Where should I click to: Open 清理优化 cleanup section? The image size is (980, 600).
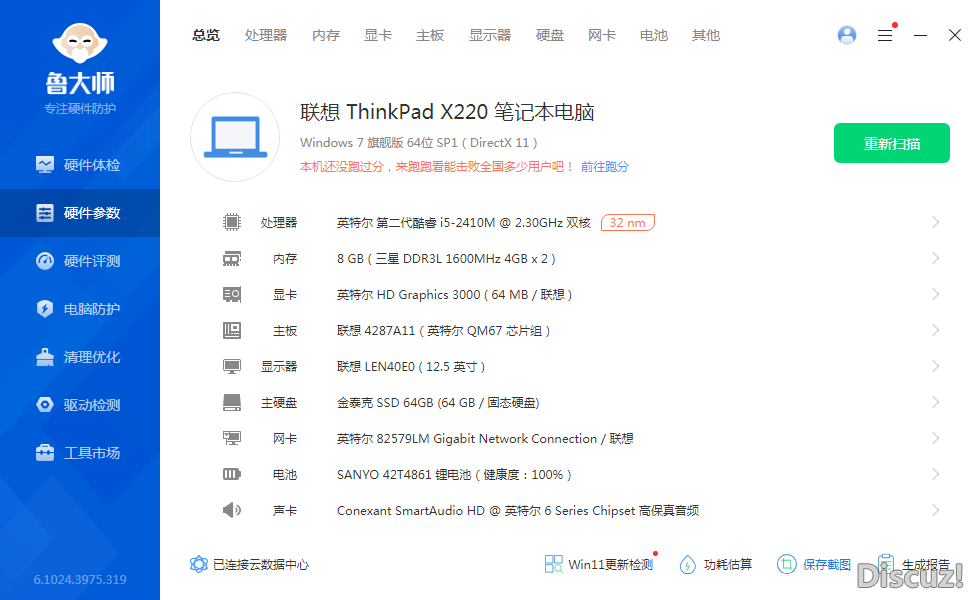point(79,357)
